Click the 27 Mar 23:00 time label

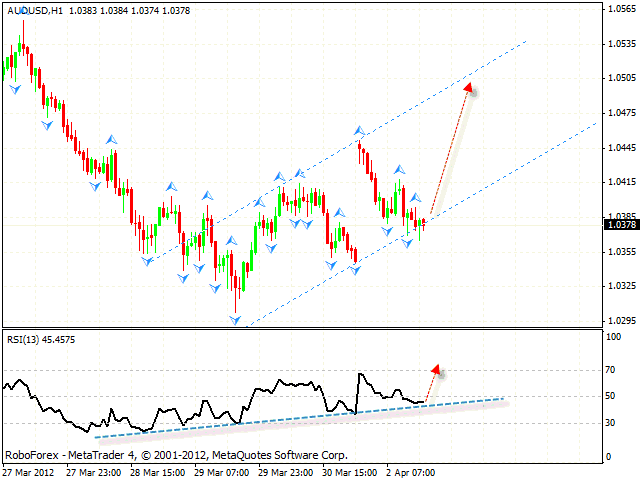pos(93,473)
